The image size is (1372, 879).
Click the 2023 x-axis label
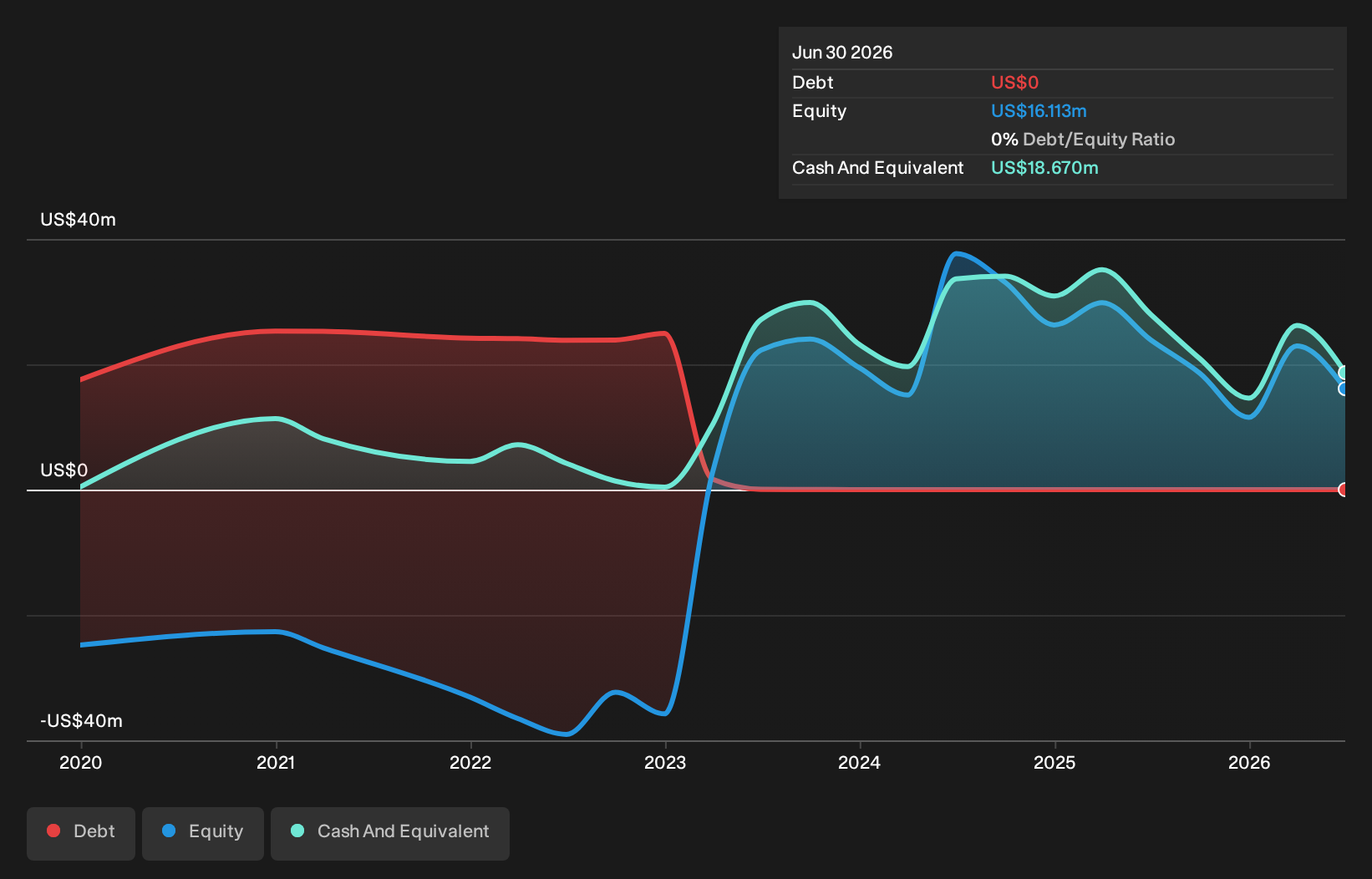pos(665,762)
